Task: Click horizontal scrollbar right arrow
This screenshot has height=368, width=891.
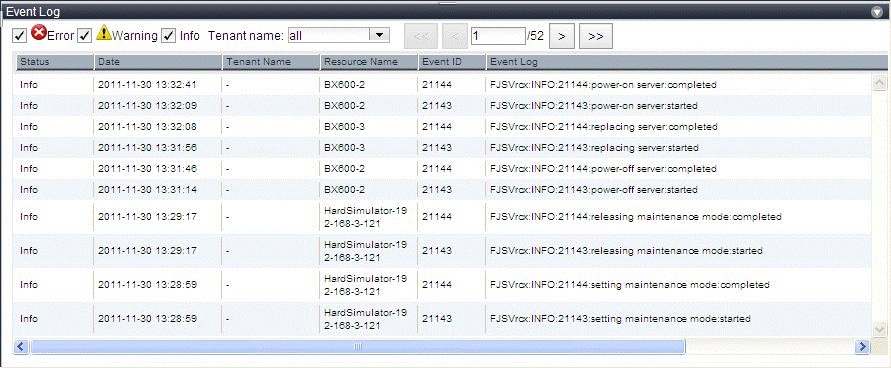Action: tap(863, 346)
